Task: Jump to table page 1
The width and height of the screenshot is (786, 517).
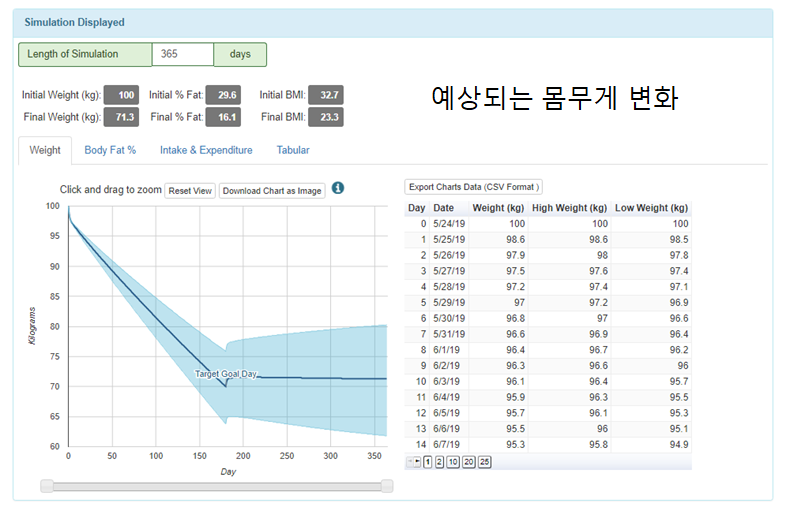Action: tap(428, 462)
